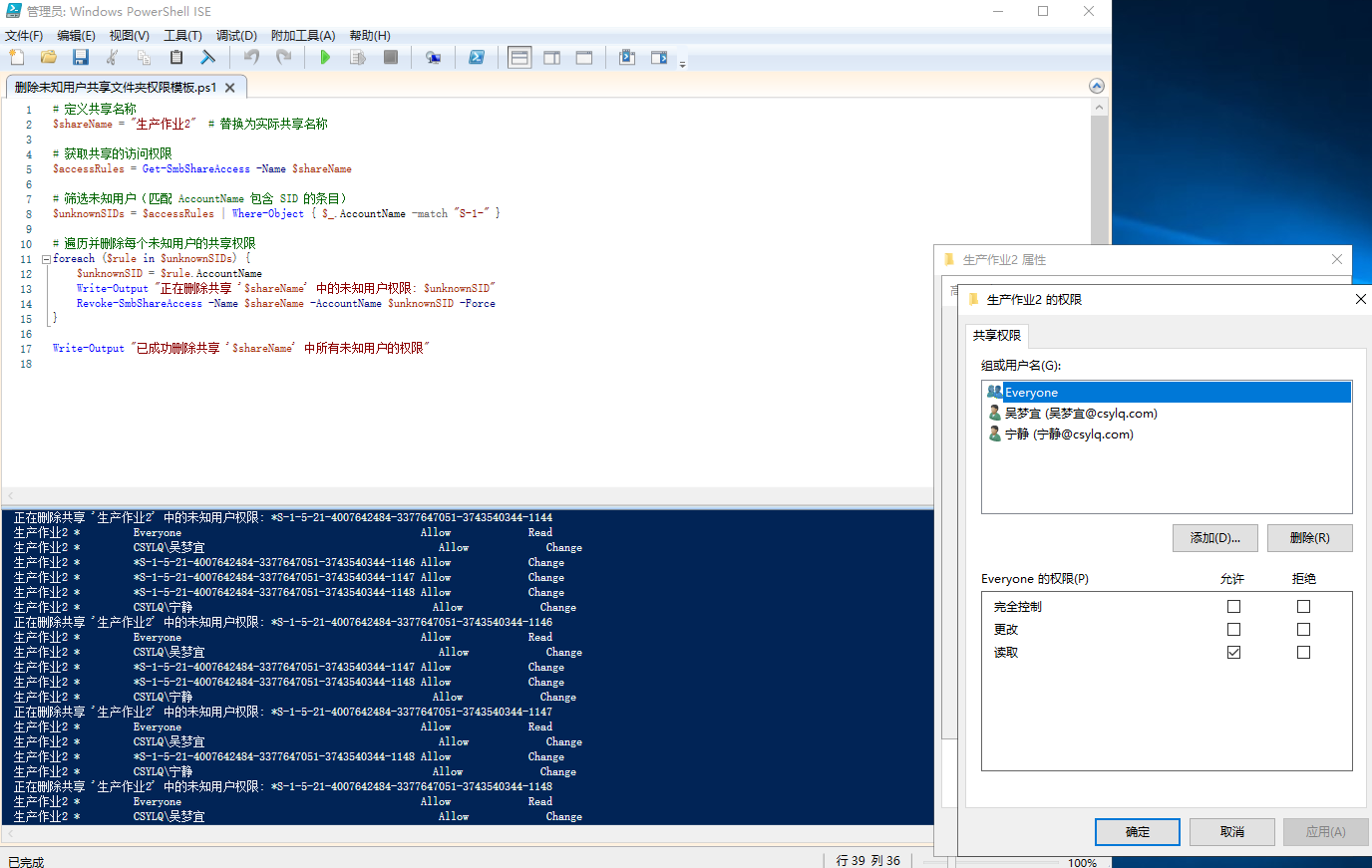Toggle Deny checkbox for 完全控制
This screenshot has height=868, width=1372.
pyautogui.click(x=1303, y=606)
